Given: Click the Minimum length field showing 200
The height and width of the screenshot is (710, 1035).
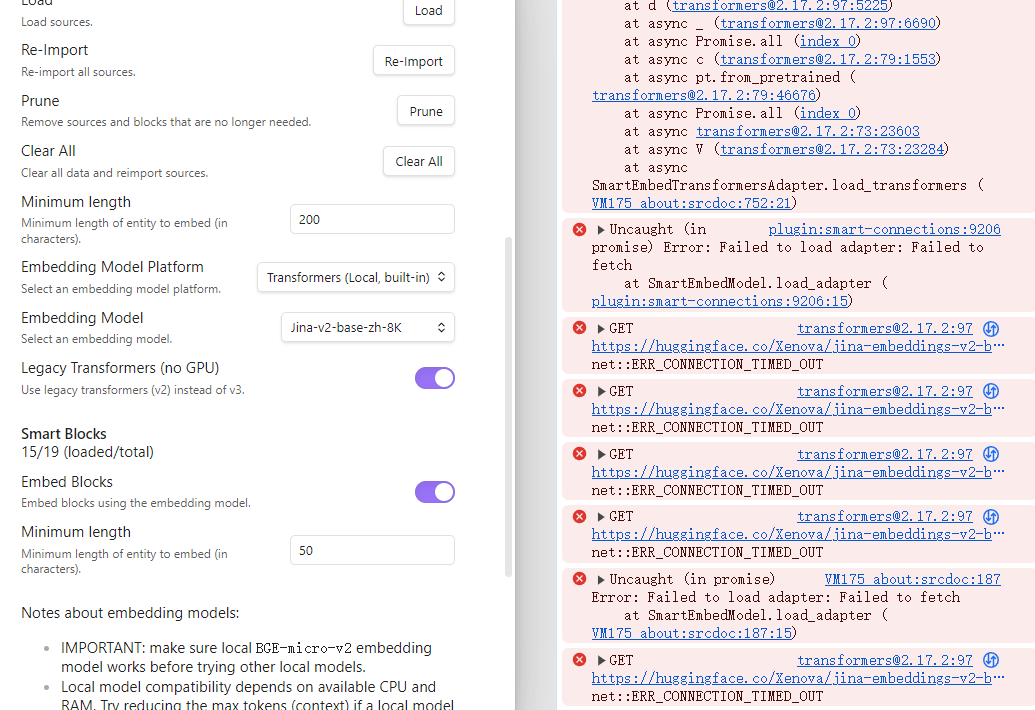Looking at the screenshot, I should [371, 219].
